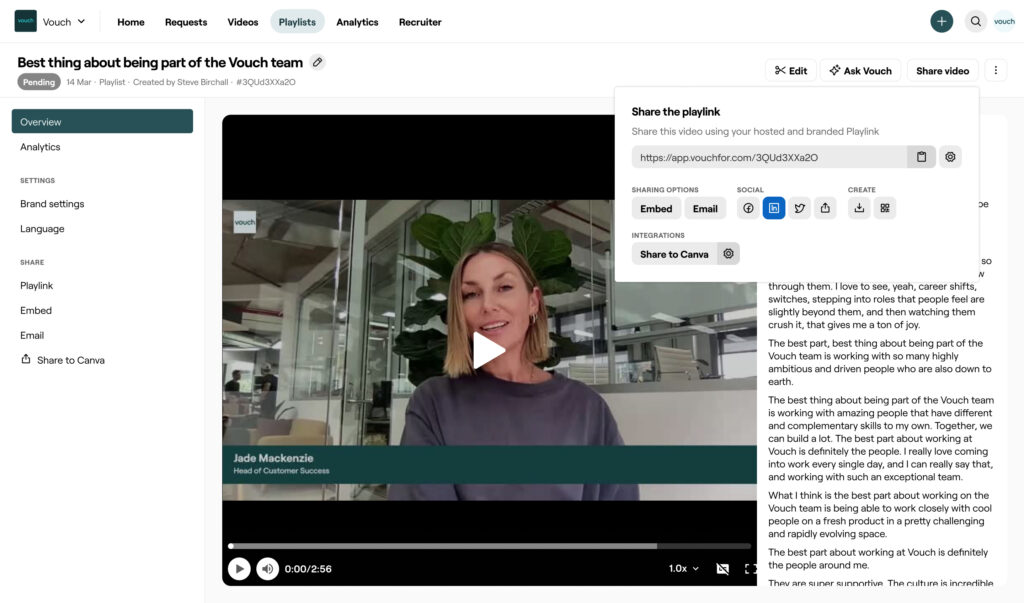Screen dimensions: 1024x603
Task: Open Analytics in the left sidebar
Action: click(40, 147)
